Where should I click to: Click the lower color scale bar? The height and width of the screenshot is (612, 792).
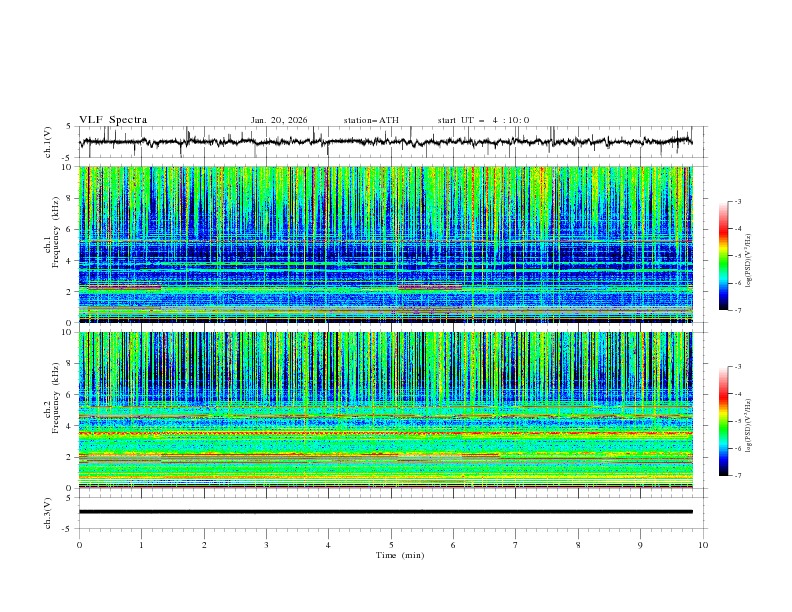723,421
